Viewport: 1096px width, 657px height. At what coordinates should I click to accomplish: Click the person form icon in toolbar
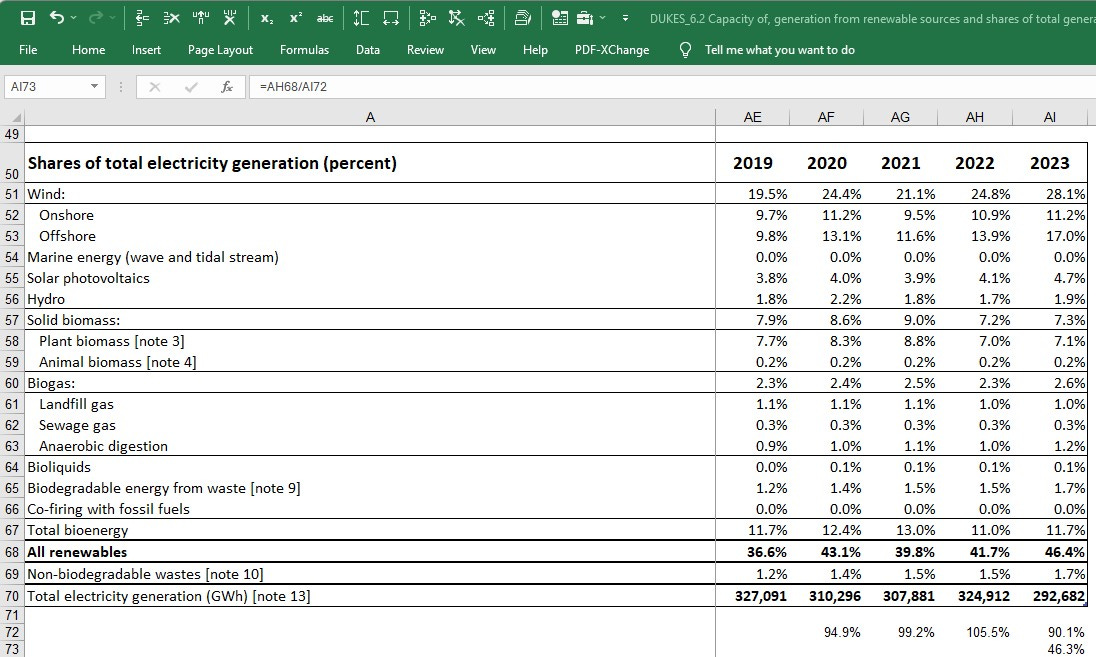559,18
